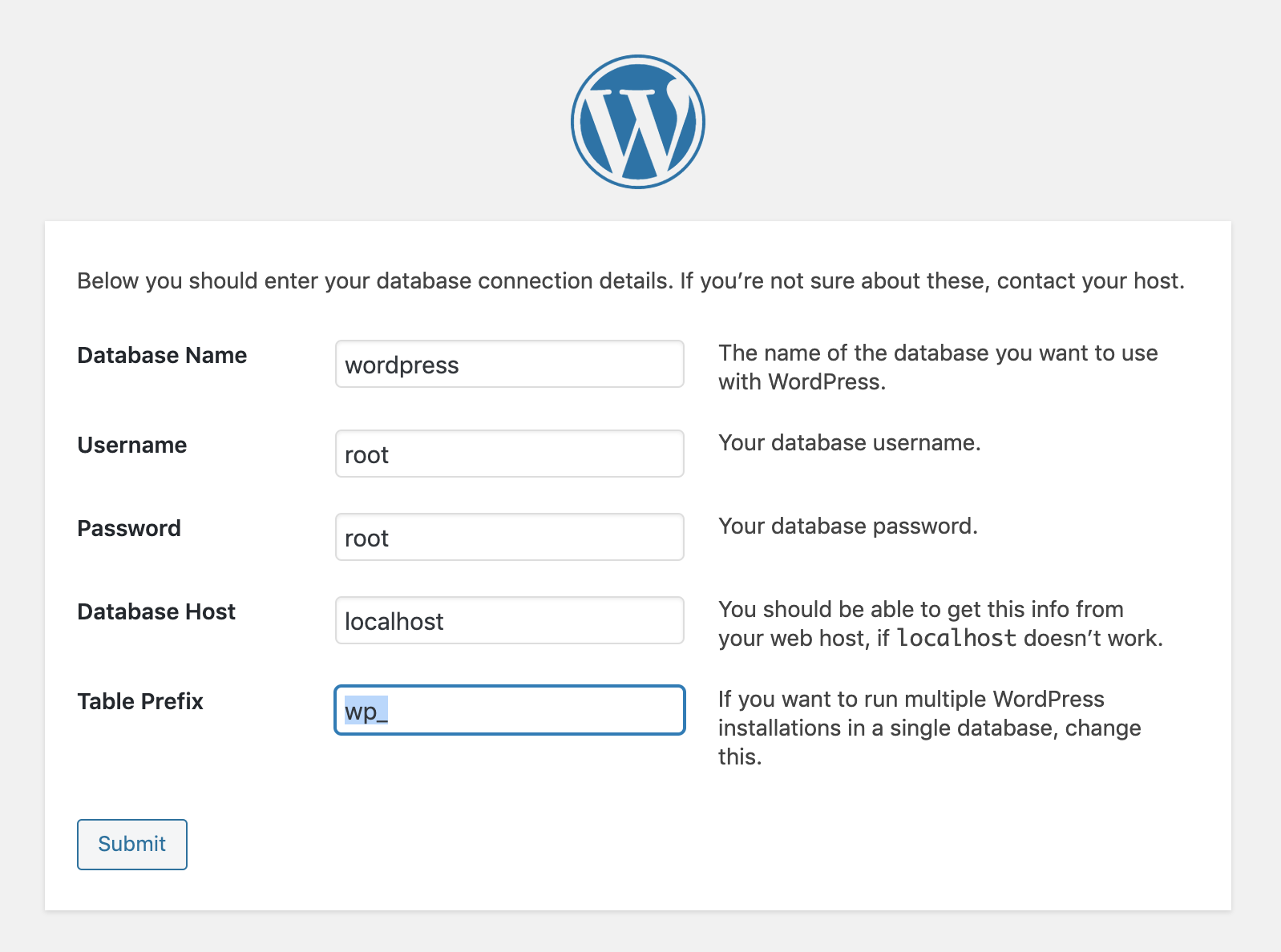Click 'If you want to run multiple' description
This screenshot has height=952, width=1281.
tap(930, 728)
